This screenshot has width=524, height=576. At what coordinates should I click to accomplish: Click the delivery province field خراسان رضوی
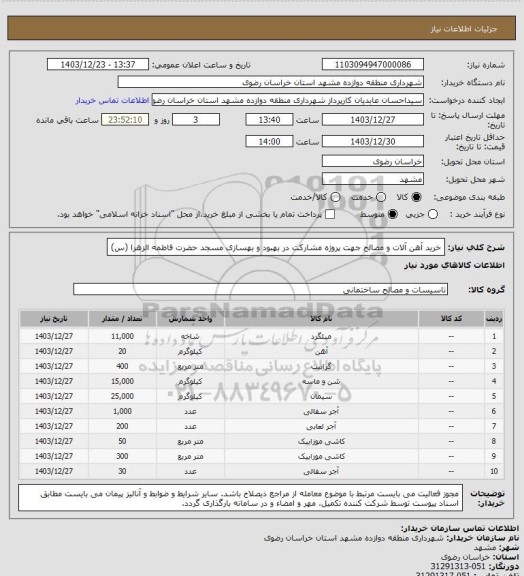point(373,161)
